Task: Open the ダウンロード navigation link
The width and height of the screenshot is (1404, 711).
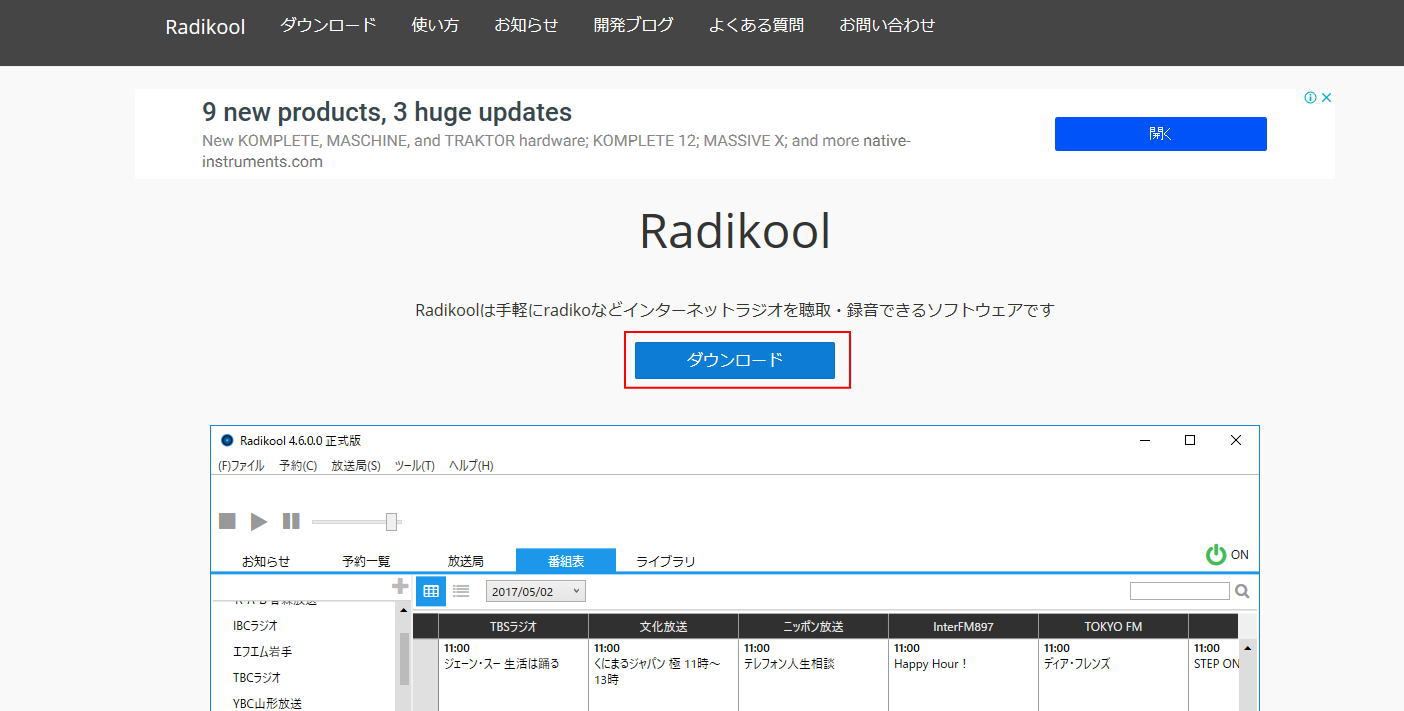Action: tap(328, 25)
